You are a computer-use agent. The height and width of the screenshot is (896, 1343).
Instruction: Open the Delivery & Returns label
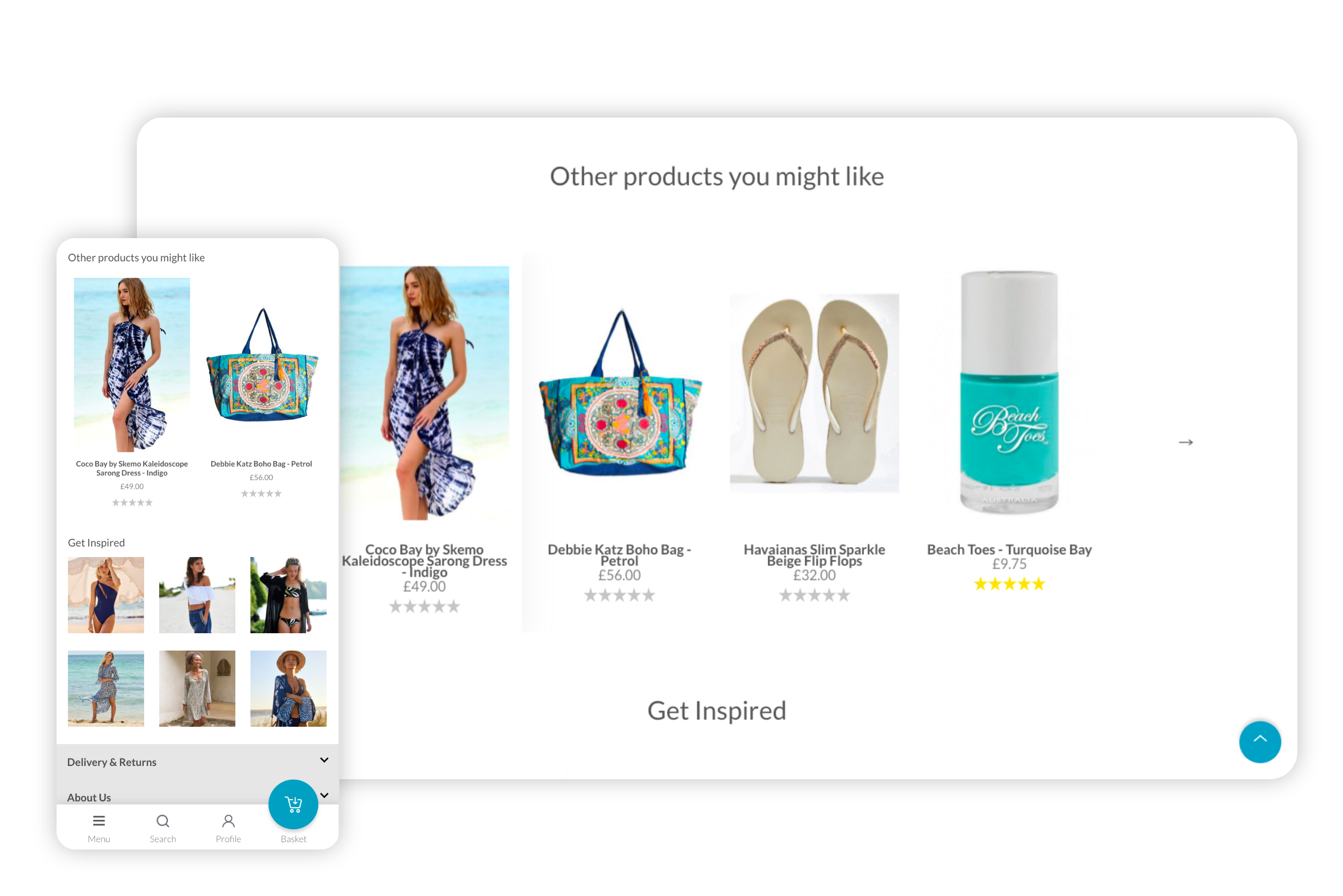click(112, 762)
